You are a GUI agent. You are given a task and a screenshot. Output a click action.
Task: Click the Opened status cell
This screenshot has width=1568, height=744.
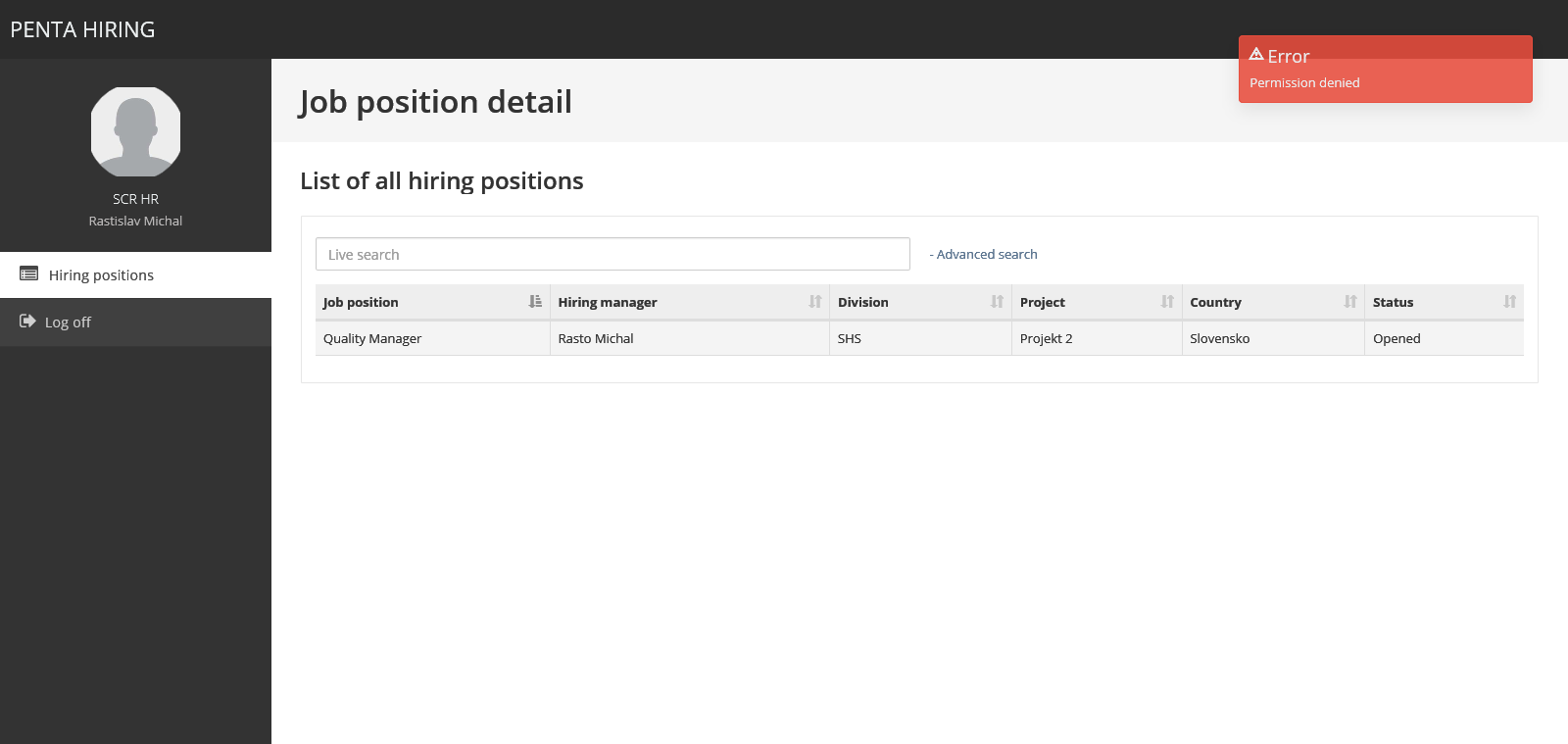(1396, 338)
